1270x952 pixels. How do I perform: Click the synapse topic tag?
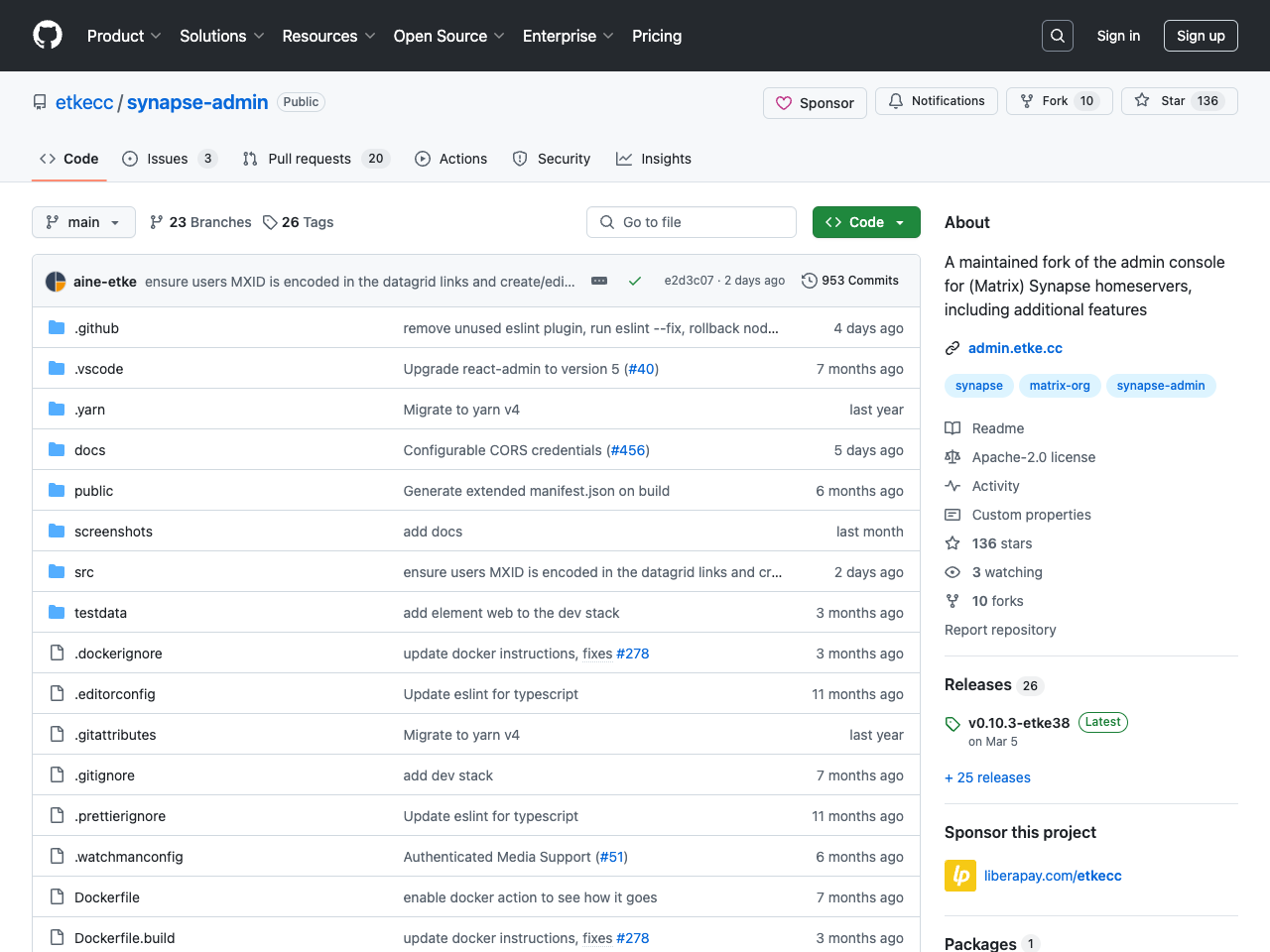pos(979,386)
